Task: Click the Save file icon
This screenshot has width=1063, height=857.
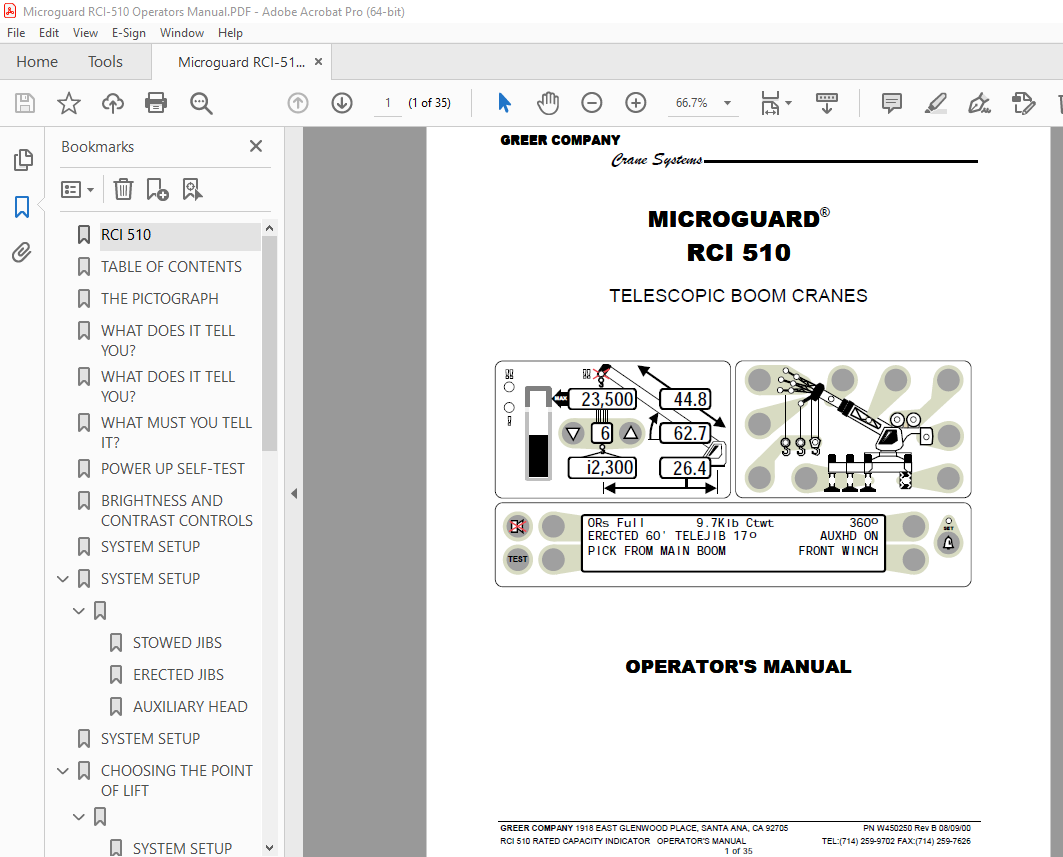Action: [x=25, y=103]
